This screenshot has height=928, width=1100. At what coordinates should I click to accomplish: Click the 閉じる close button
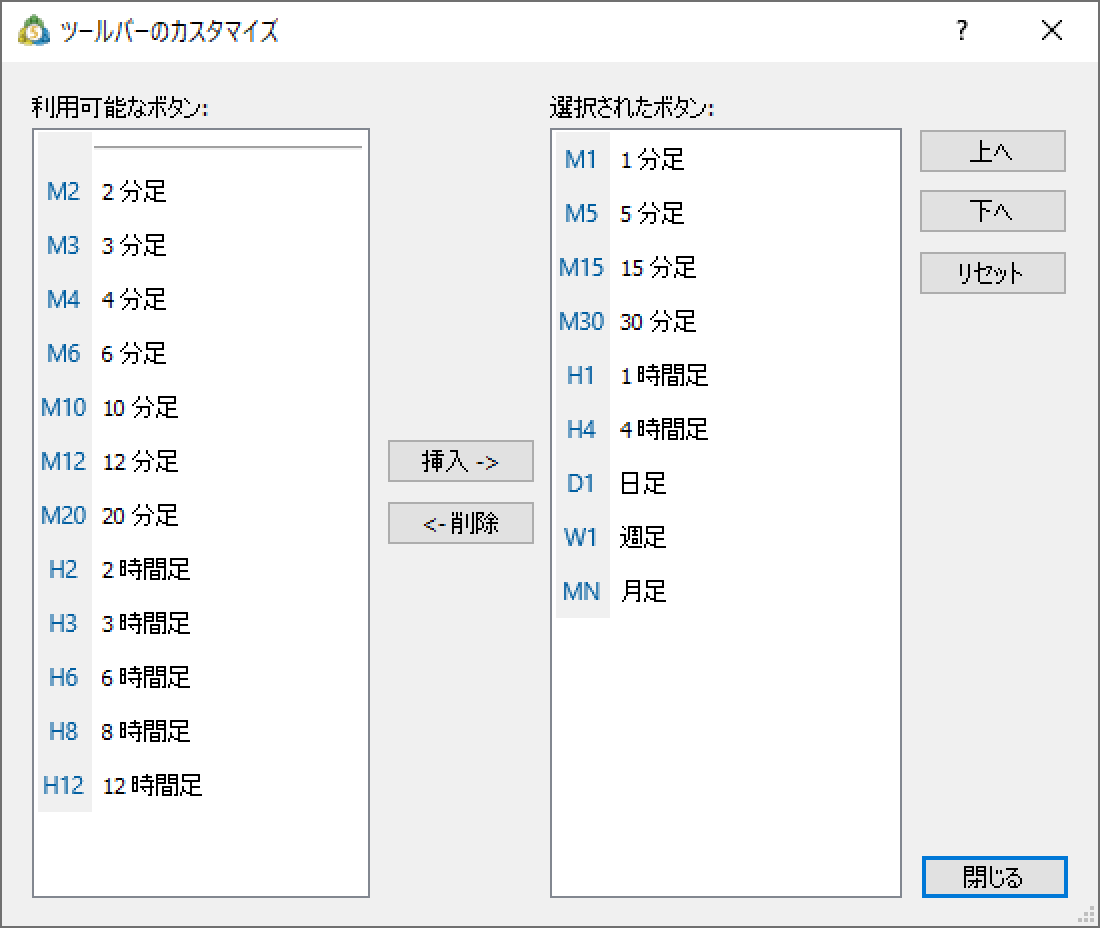[x=995, y=877]
